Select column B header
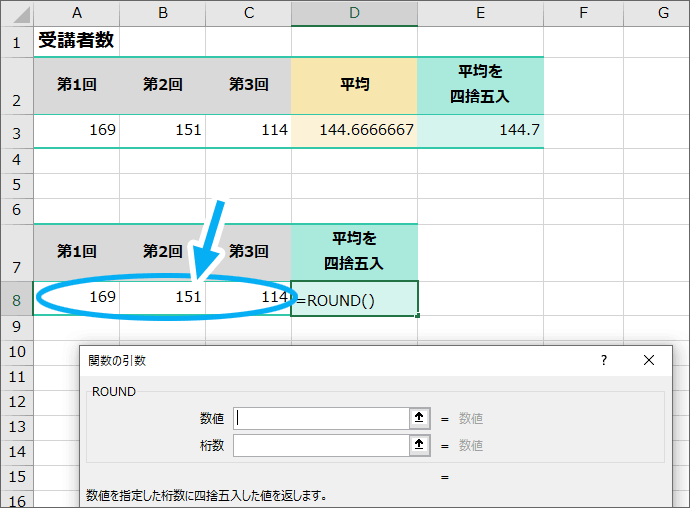Image resolution: width=690 pixels, height=508 pixels. (x=162, y=13)
